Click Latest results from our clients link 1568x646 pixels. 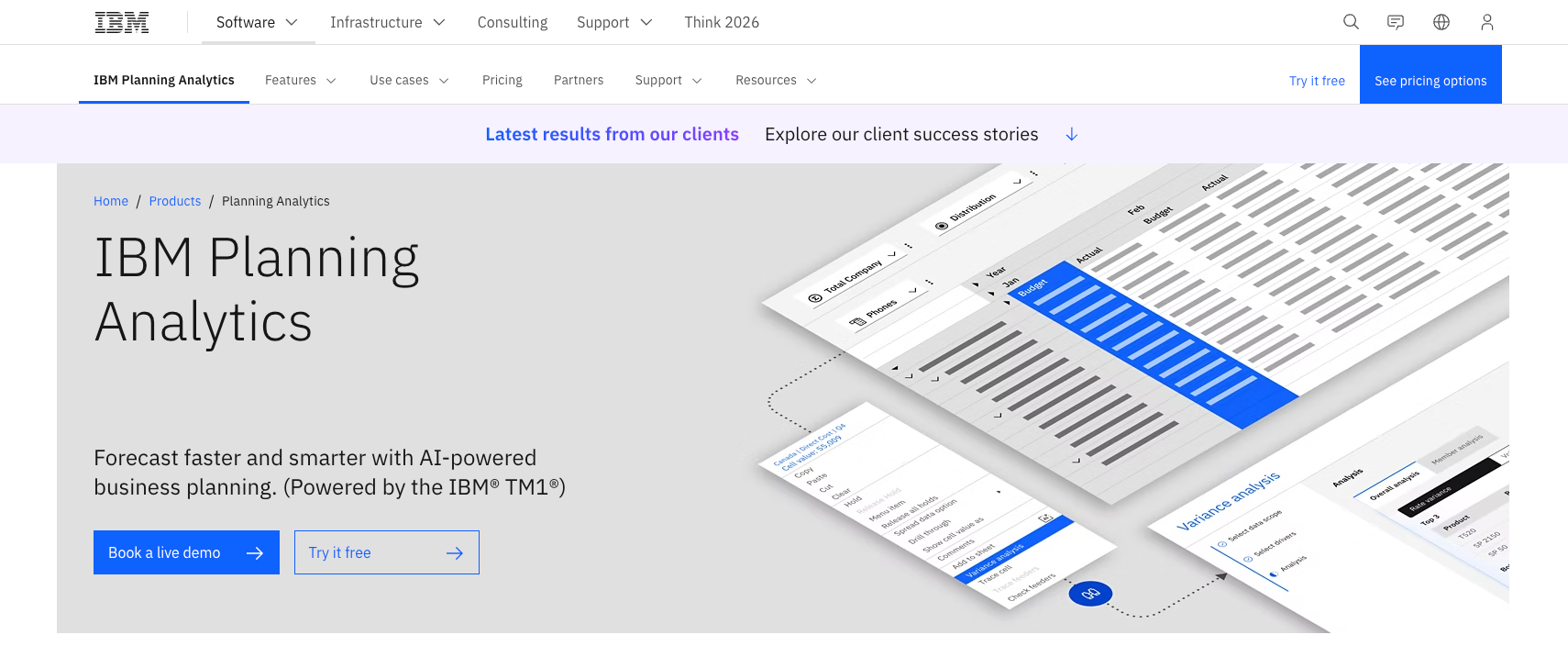click(612, 135)
